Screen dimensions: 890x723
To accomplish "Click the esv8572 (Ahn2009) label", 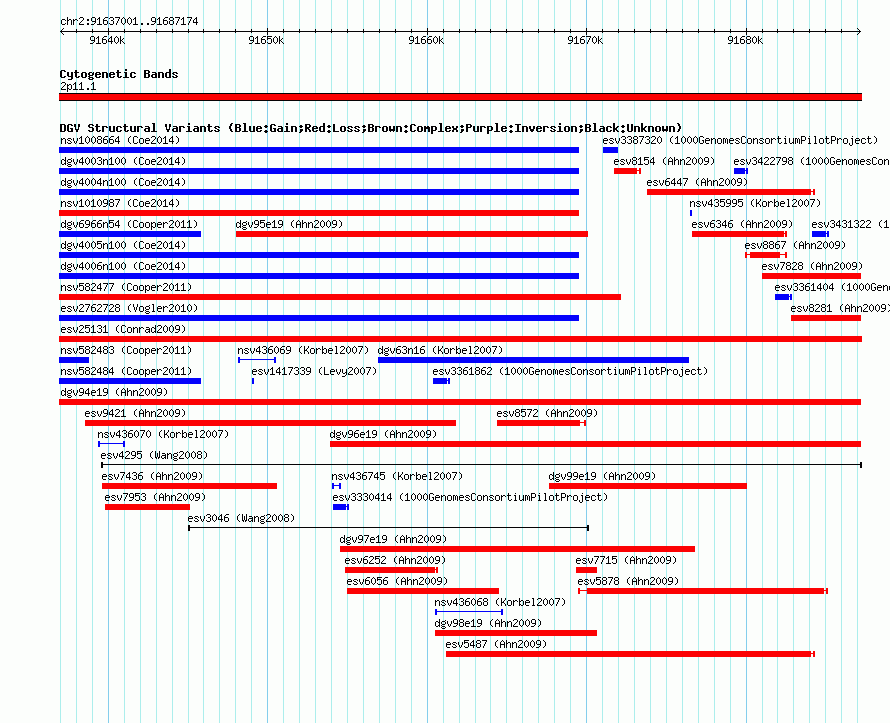I will click(x=547, y=413).
